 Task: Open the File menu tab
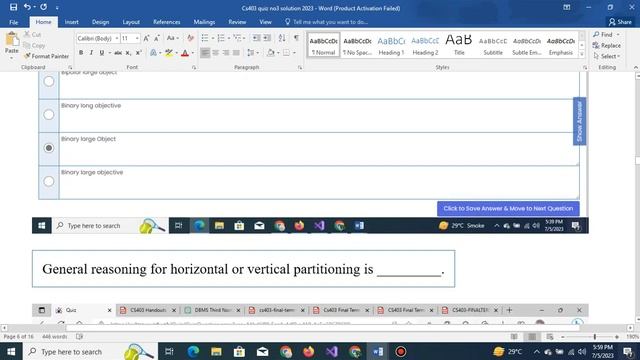pos(13,22)
